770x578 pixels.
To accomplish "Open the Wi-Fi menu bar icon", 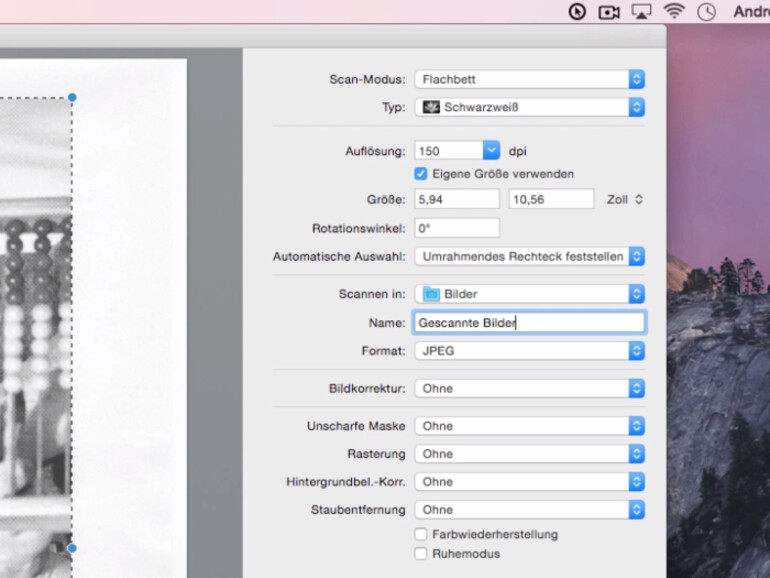I will (674, 11).
